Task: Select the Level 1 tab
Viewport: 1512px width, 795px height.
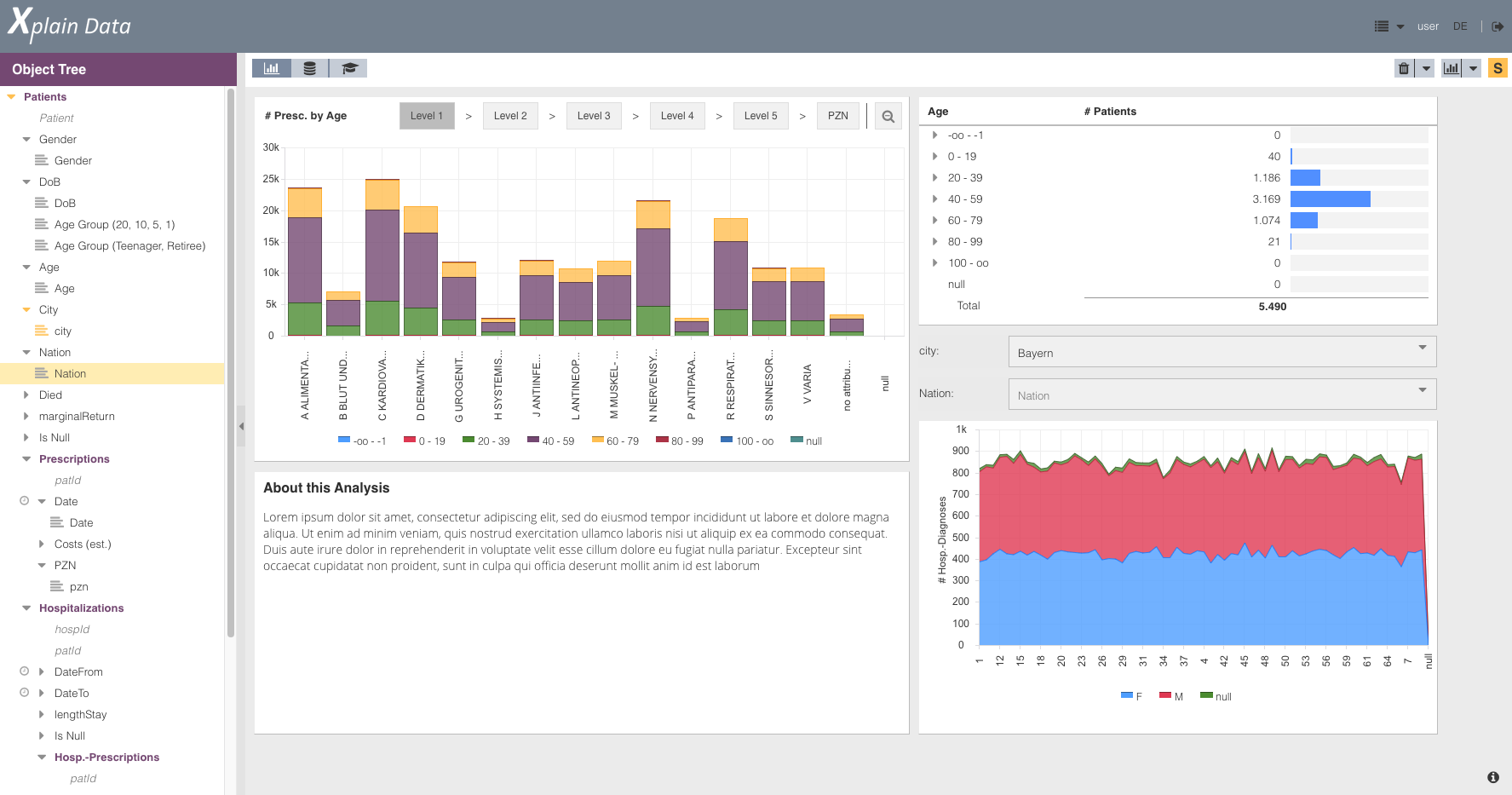Action: pyautogui.click(x=427, y=116)
